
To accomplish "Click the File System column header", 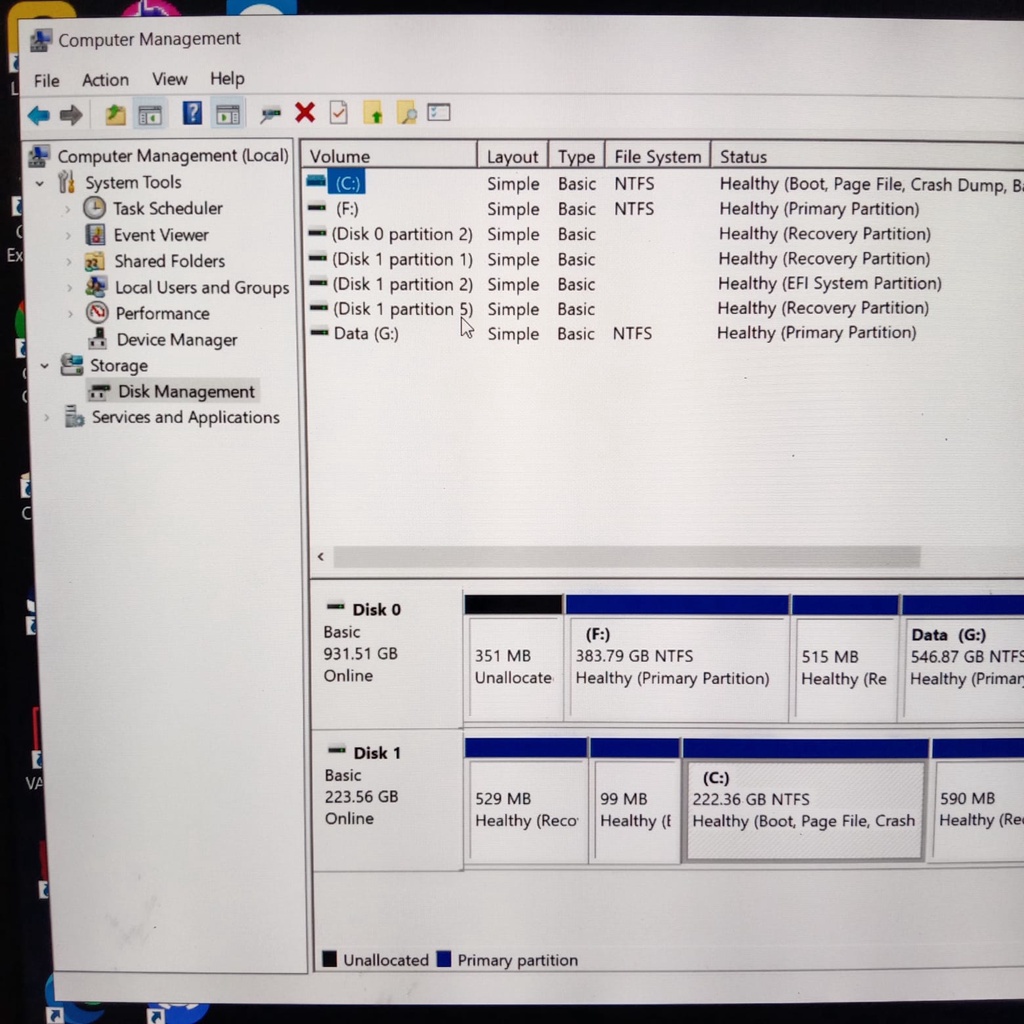I will 657,157.
